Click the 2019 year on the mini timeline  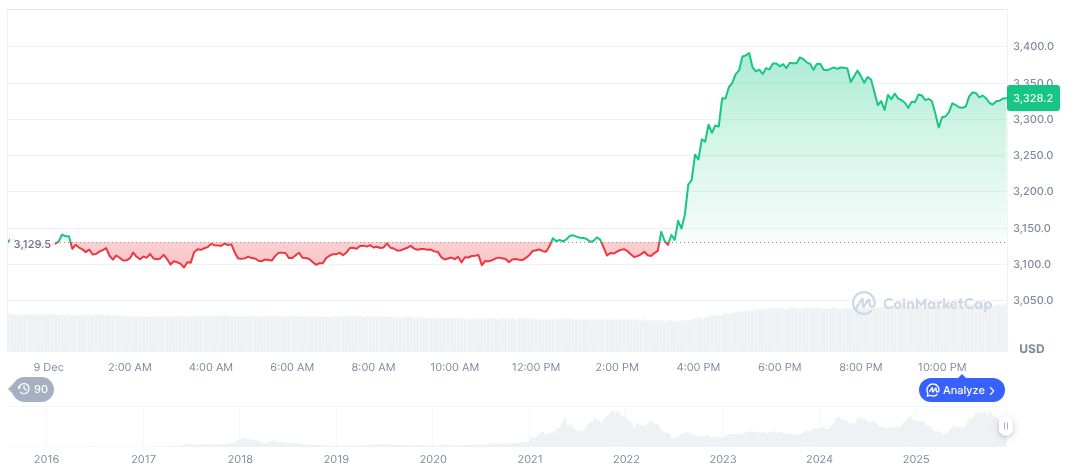pyautogui.click(x=336, y=459)
